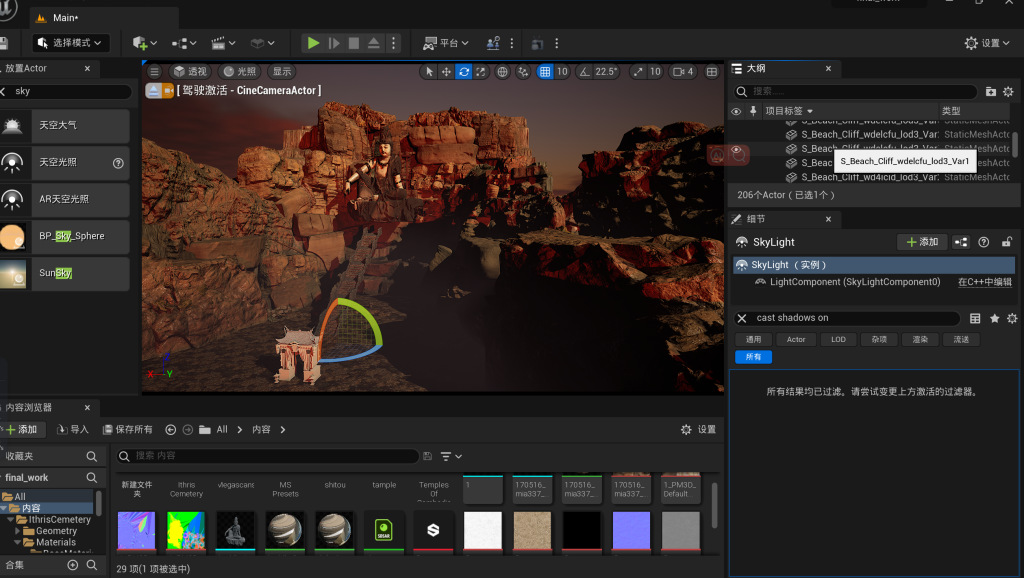Click the 保存所有 save all button
The image size is (1024, 578).
(x=128, y=429)
